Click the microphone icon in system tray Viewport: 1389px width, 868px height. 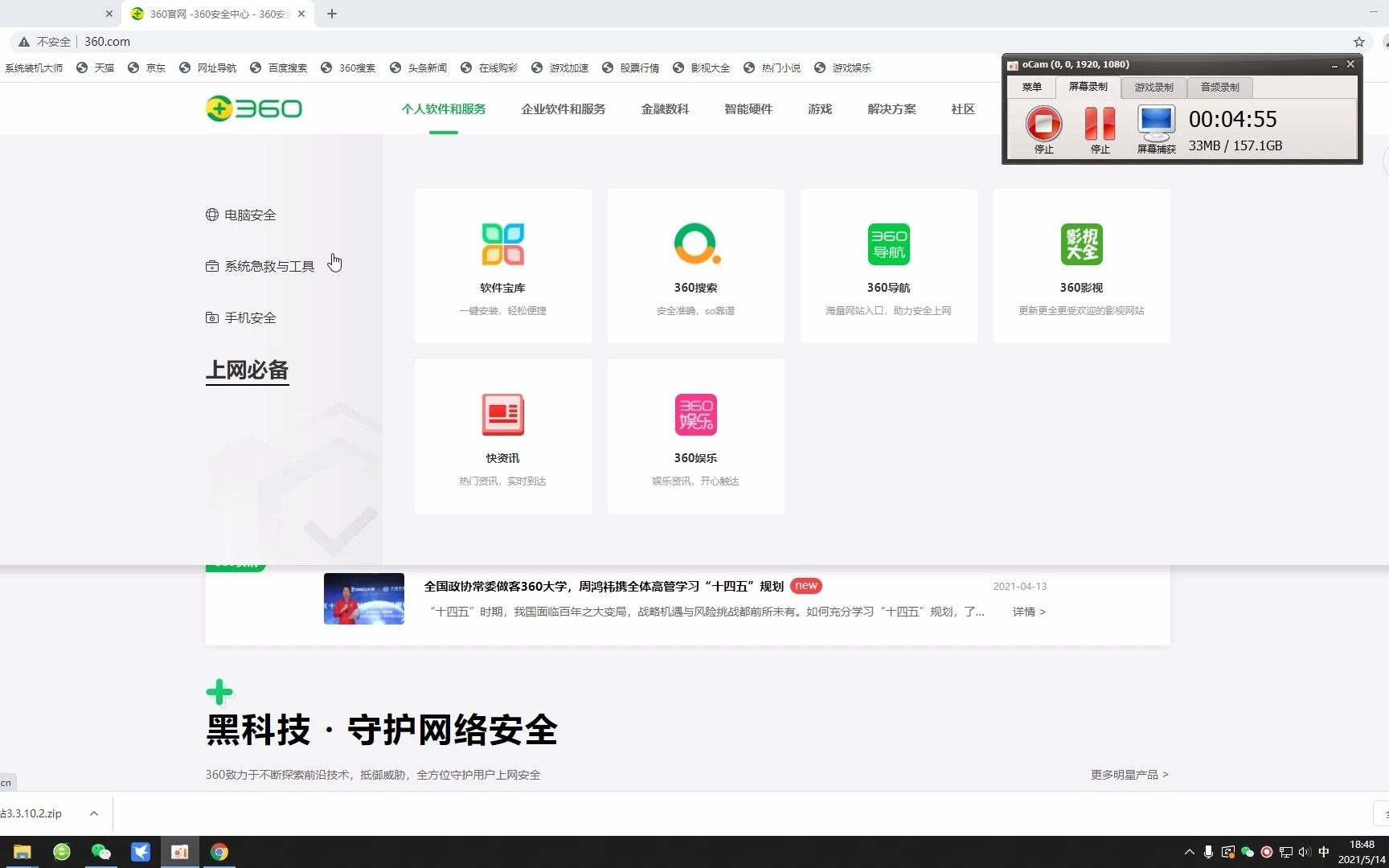(x=1208, y=852)
